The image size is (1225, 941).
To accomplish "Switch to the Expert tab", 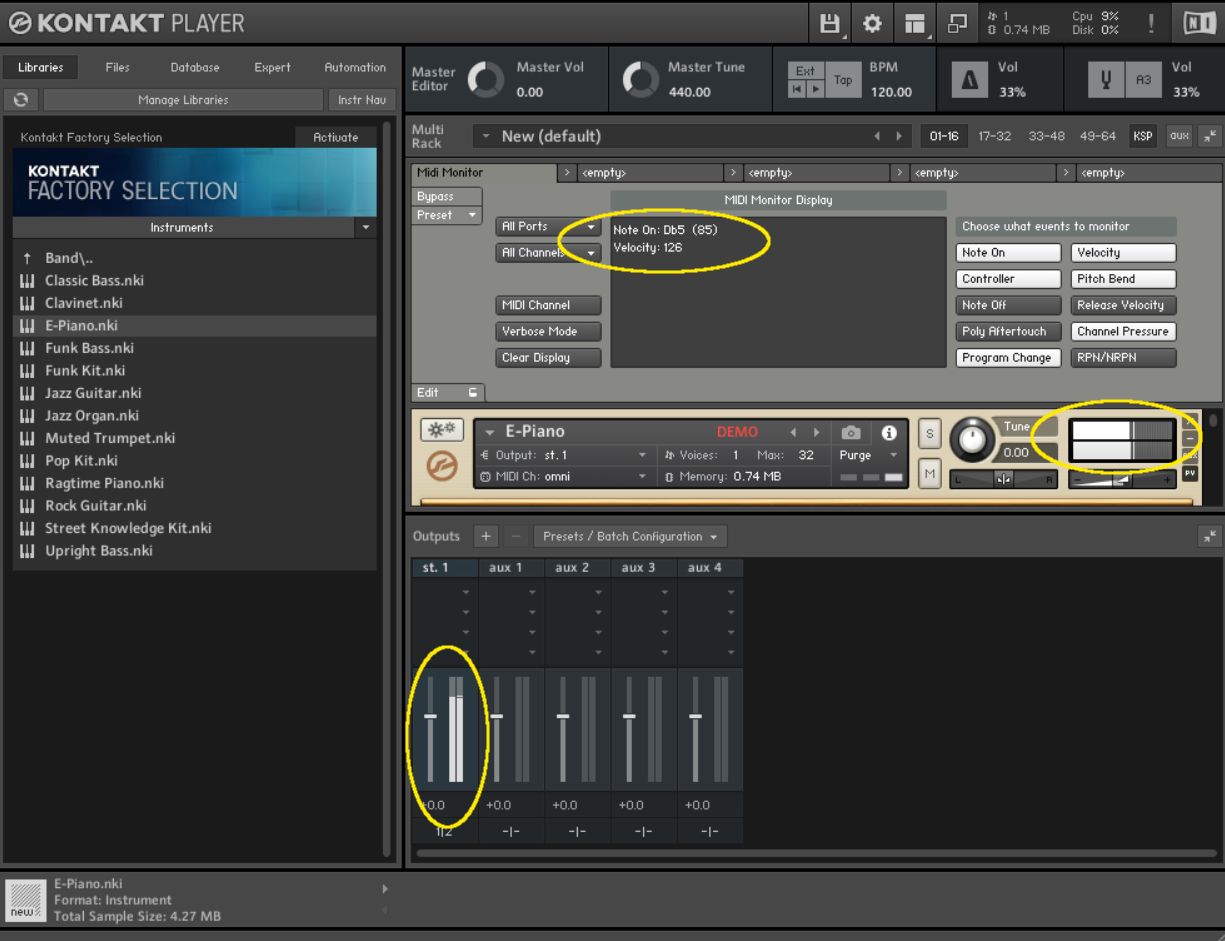I will pos(272,68).
